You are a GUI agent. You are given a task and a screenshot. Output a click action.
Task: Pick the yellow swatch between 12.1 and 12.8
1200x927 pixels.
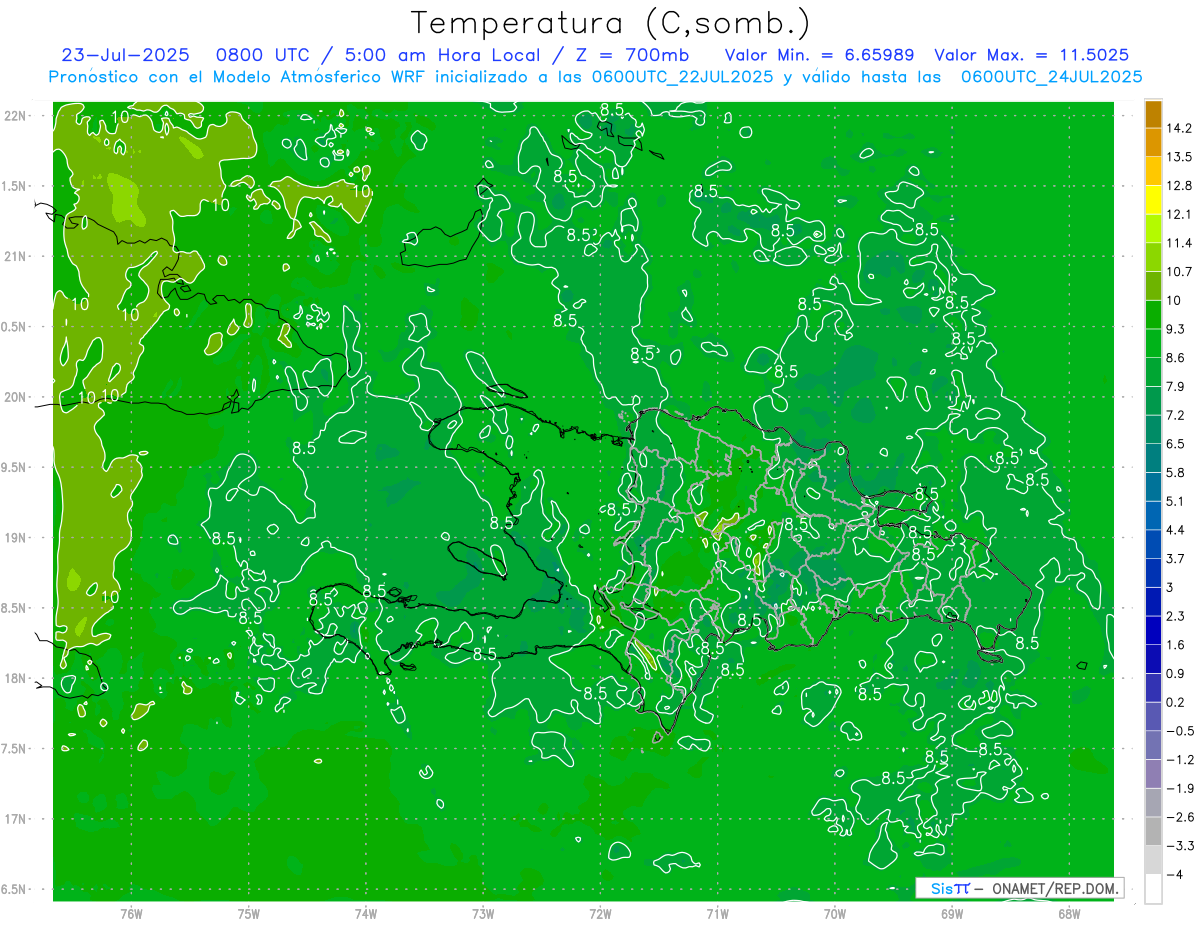pyautogui.click(x=1153, y=199)
